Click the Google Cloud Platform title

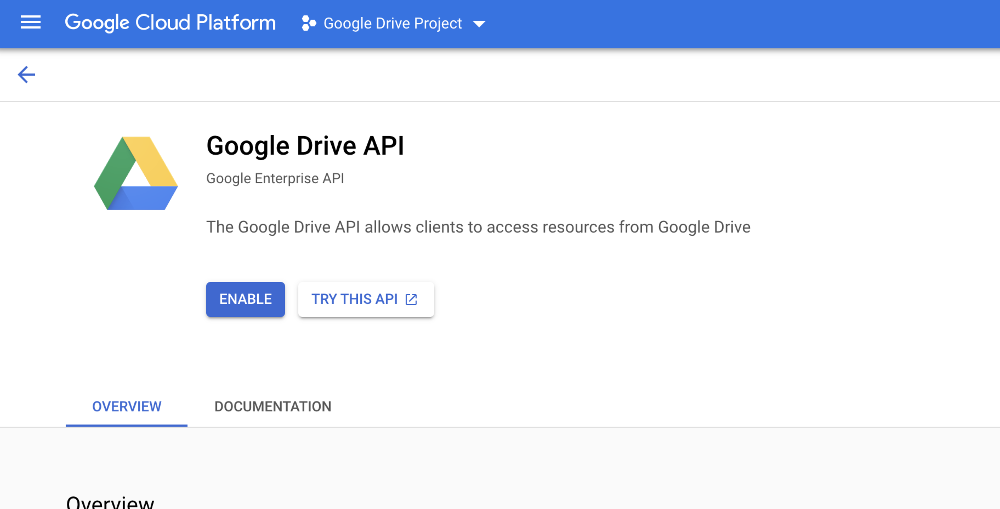tap(170, 23)
